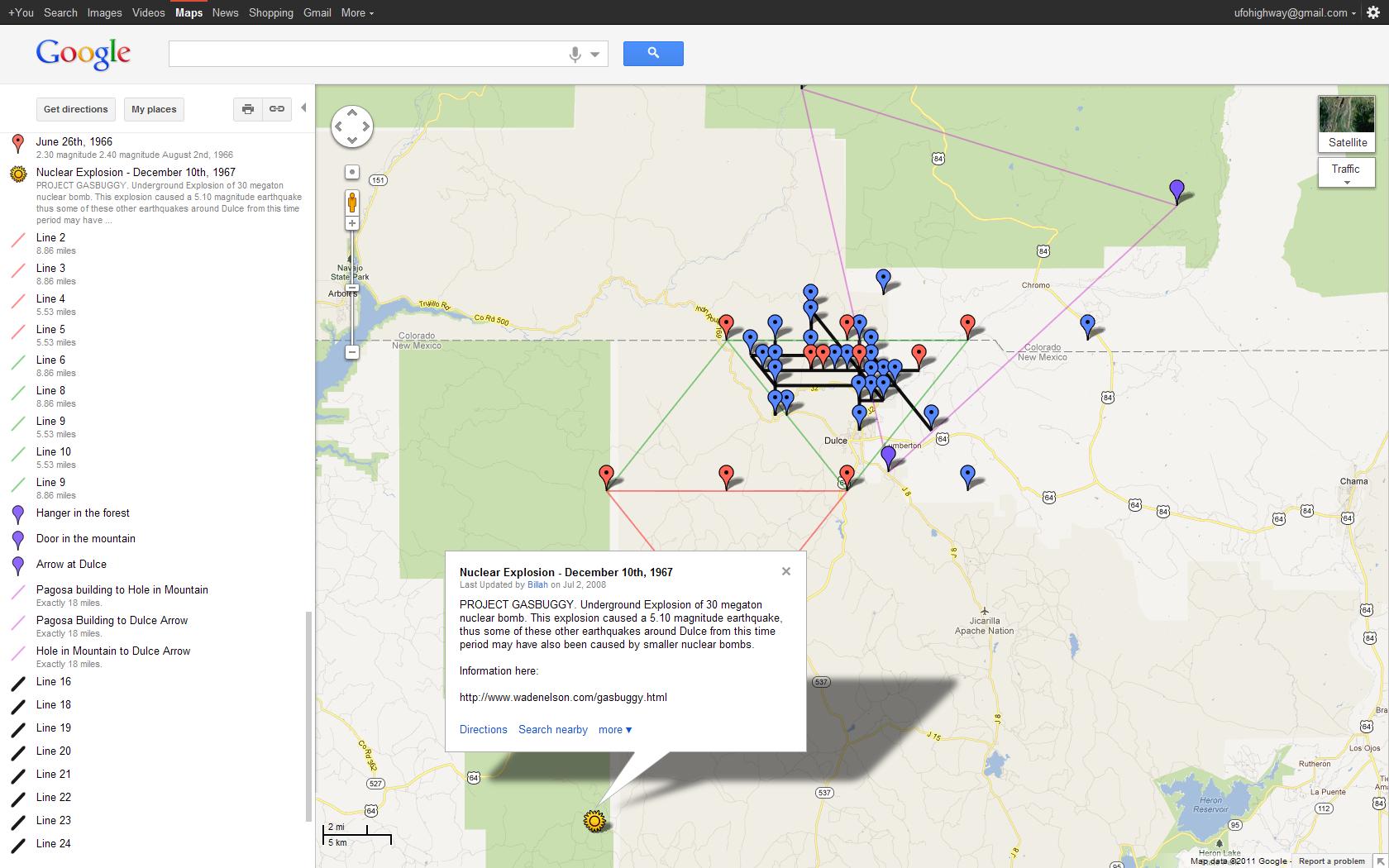Click the Report a problem link

1331,861
